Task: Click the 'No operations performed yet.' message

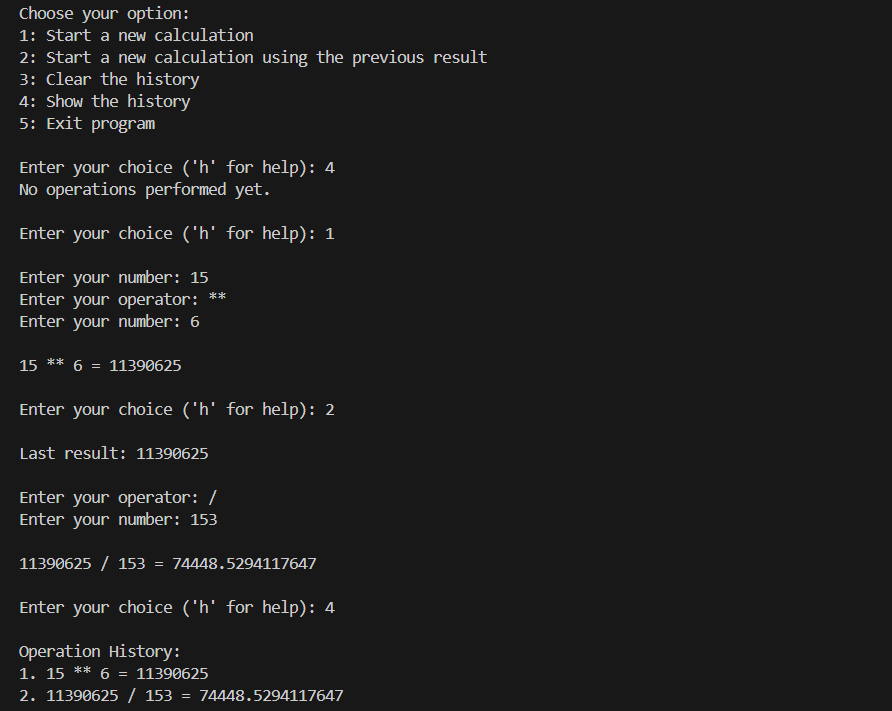Action: tap(145, 190)
